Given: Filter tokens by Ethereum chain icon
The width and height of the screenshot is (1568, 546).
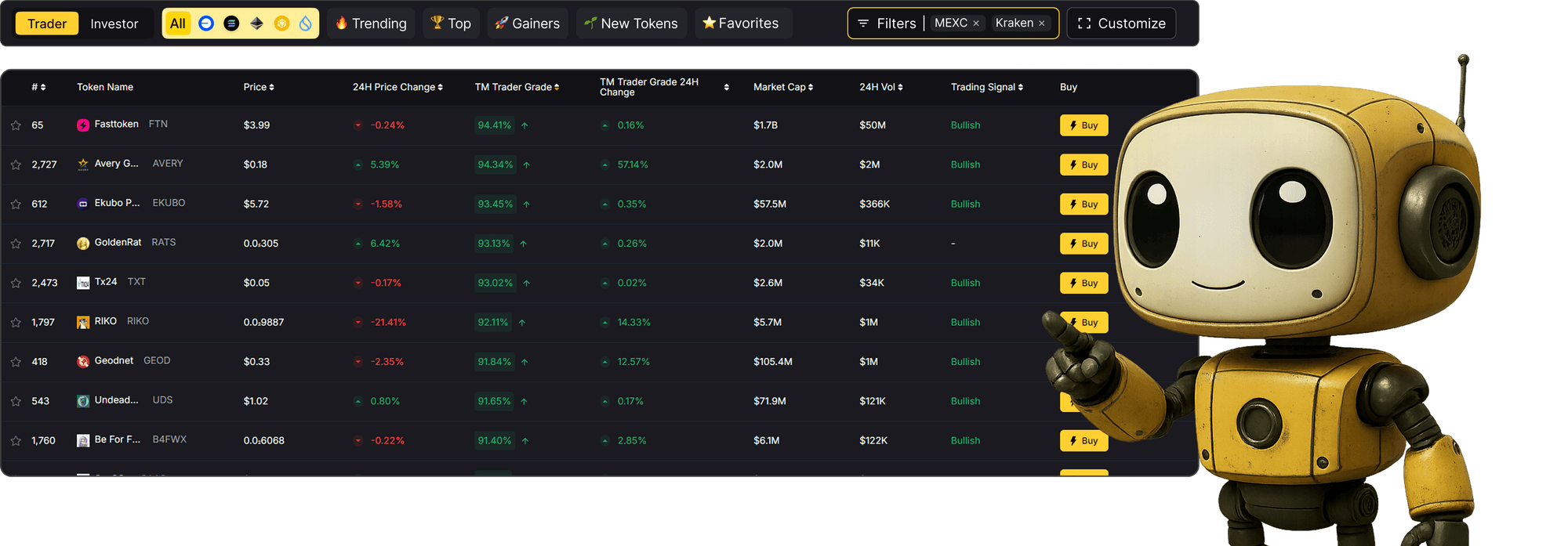Looking at the screenshot, I should point(256,24).
